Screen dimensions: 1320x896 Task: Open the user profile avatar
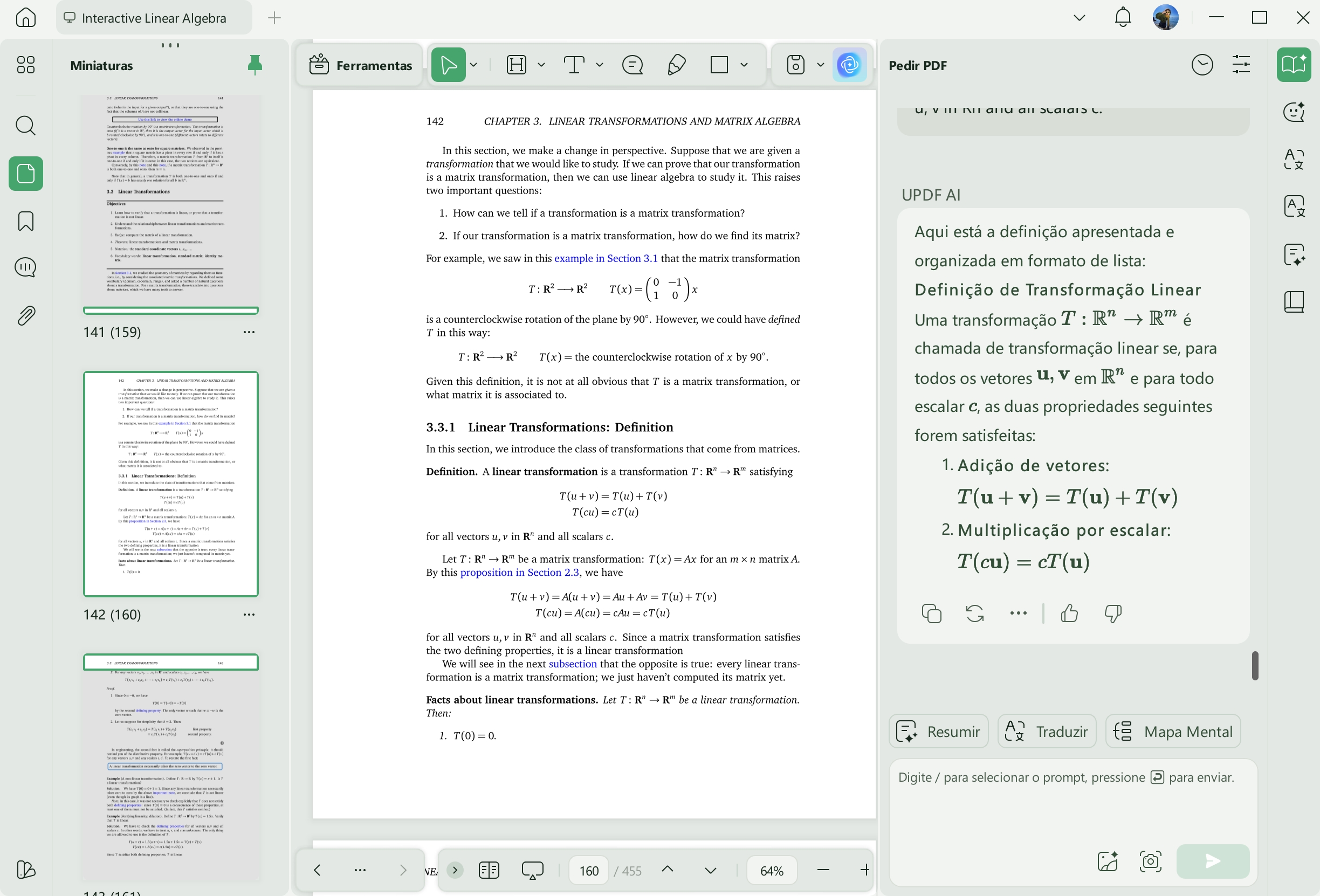(x=1165, y=18)
